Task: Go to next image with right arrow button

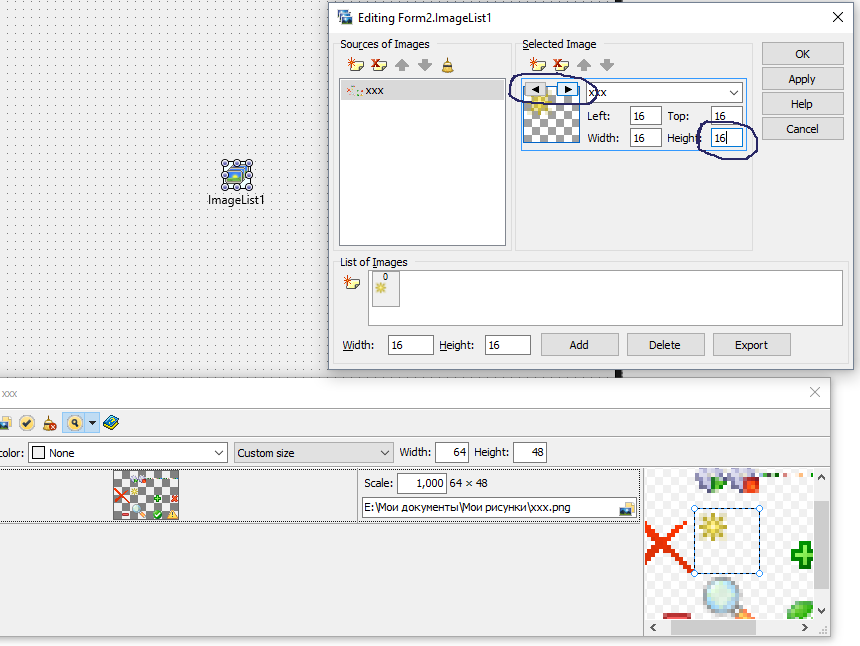Action: click(x=568, y=89)
